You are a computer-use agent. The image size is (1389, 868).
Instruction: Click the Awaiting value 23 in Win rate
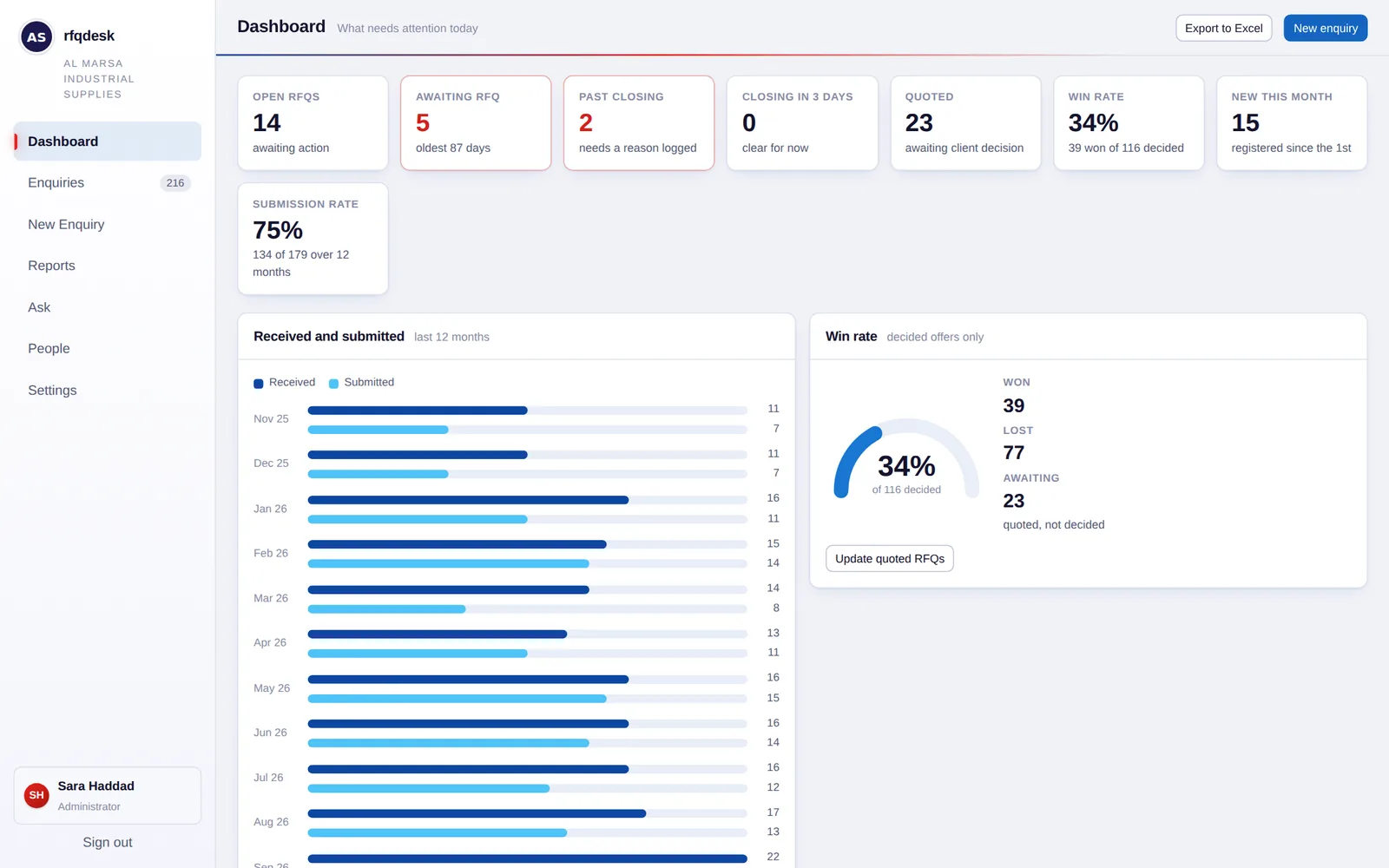(1013, 501)
